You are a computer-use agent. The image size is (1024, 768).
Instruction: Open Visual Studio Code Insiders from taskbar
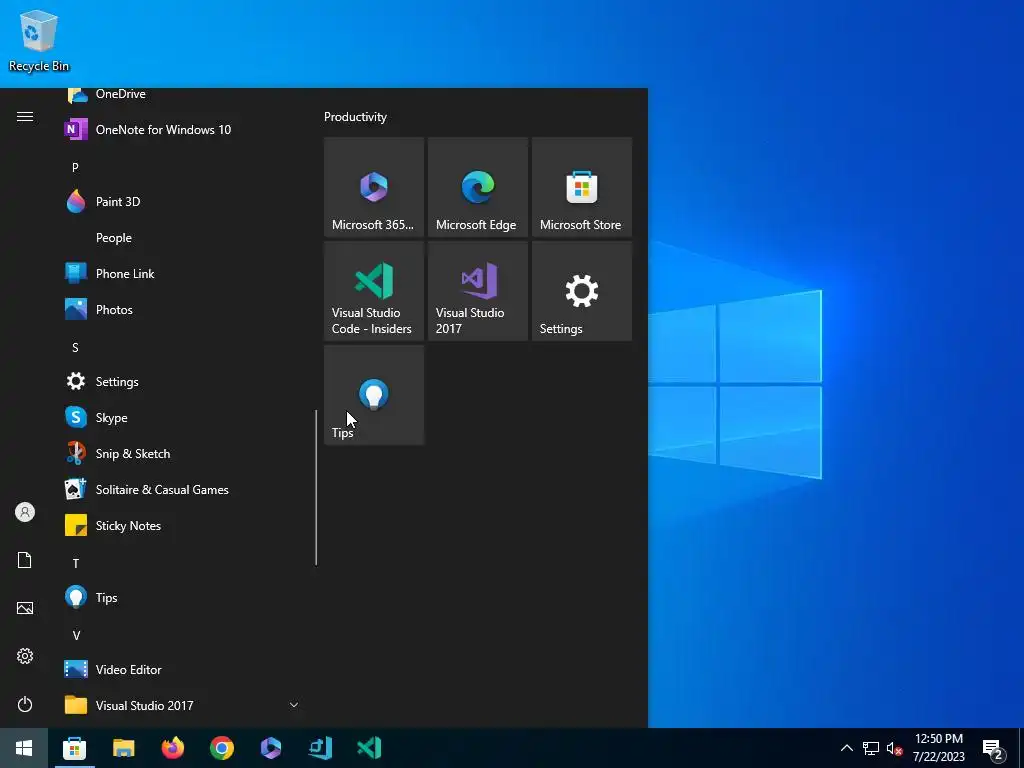tap(369, 748)
